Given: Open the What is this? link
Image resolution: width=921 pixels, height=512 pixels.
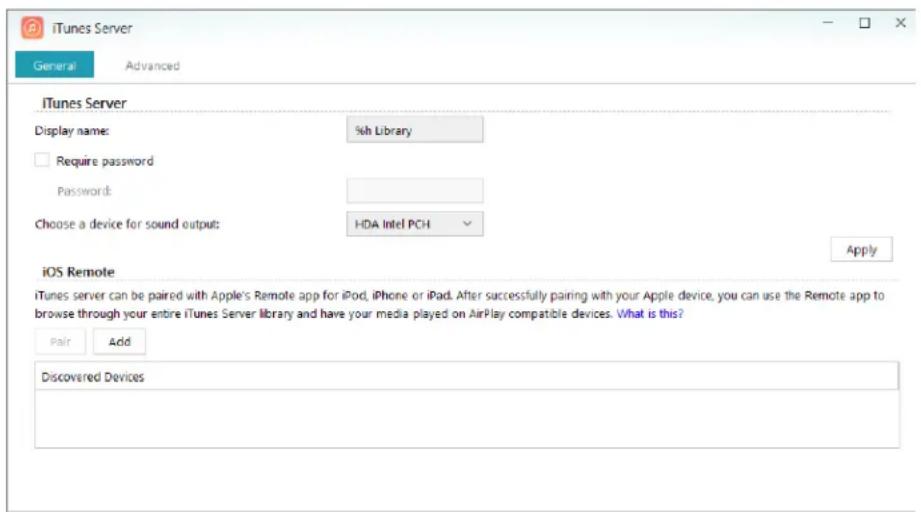Looking at the screenshot, I should pos(650,314).
